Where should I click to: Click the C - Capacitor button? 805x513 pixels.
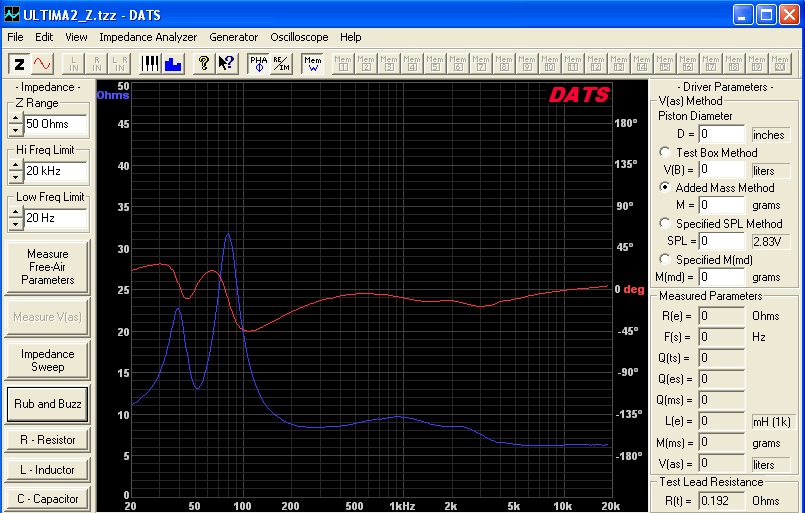[47, 499]
